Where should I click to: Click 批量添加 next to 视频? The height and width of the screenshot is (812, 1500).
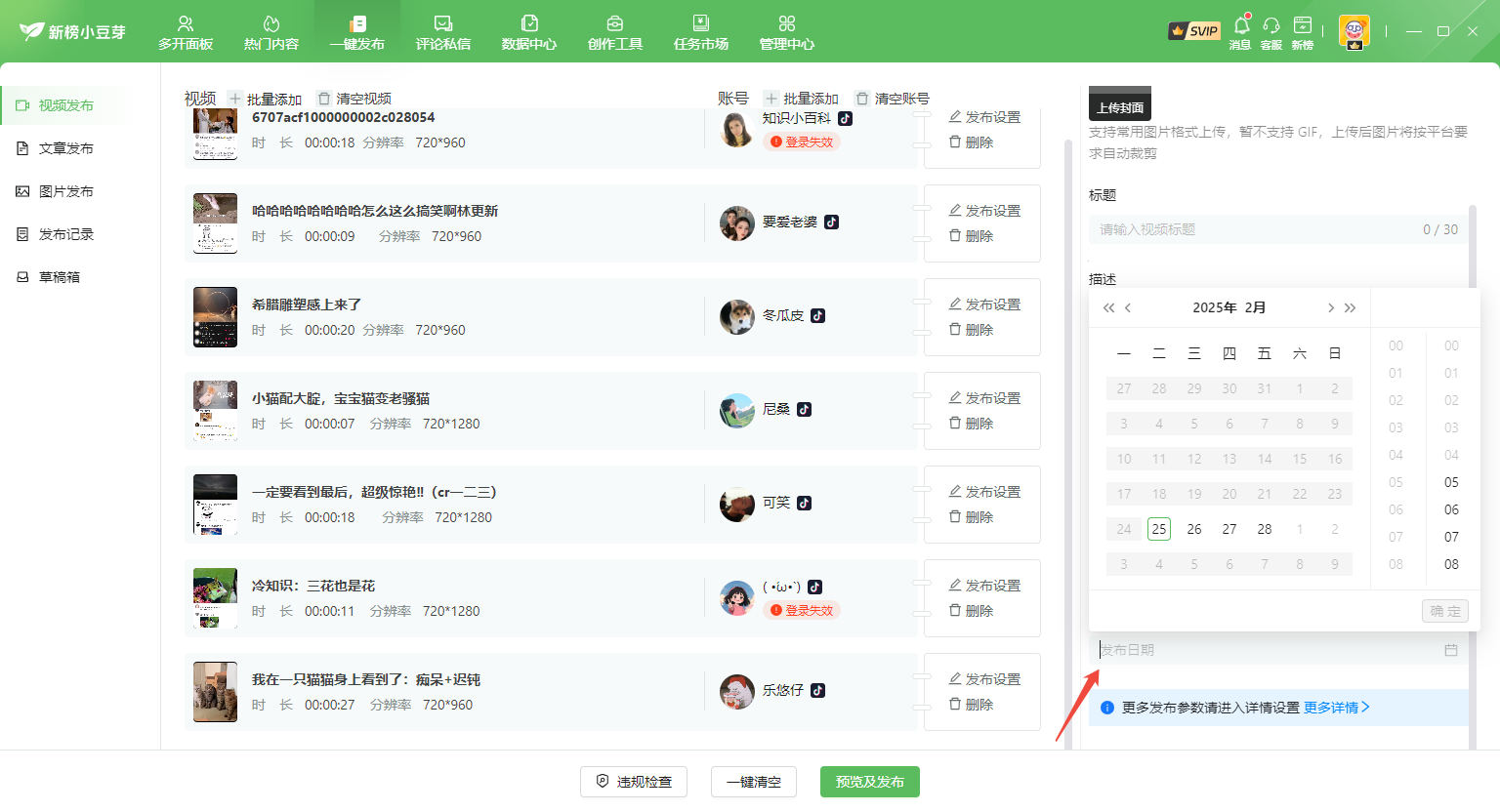266,99
